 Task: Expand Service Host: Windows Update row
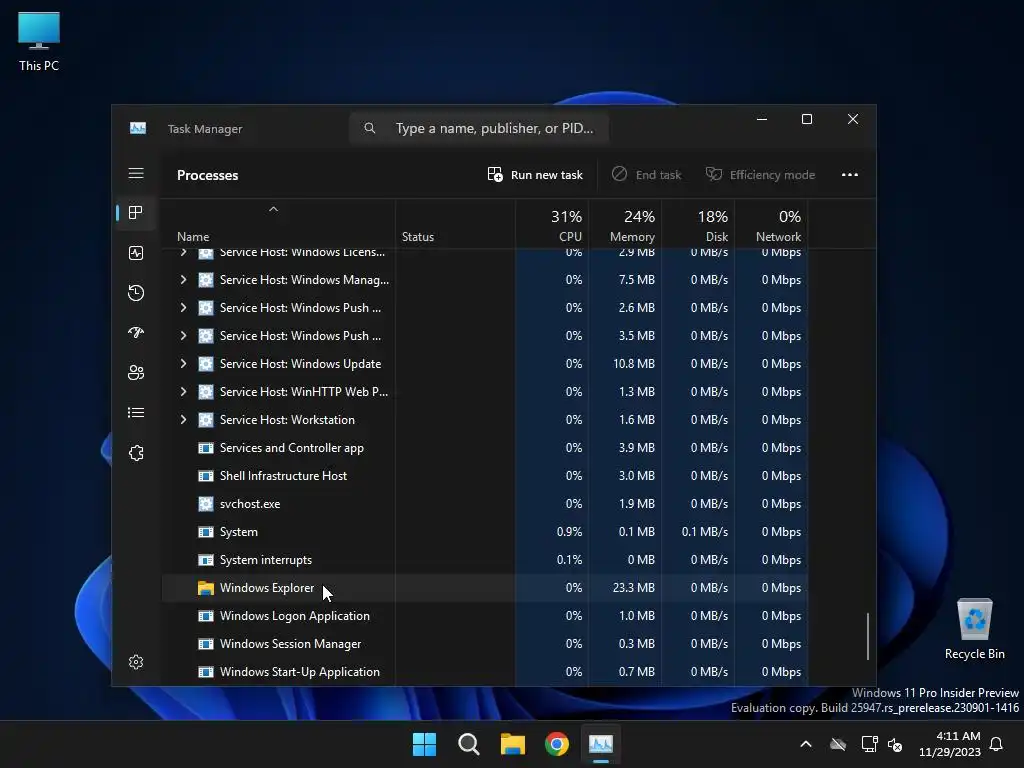[184, 364]
